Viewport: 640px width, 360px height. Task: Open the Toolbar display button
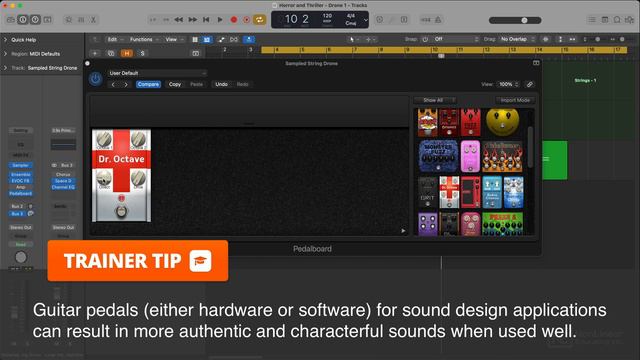[x=48, y=20]
